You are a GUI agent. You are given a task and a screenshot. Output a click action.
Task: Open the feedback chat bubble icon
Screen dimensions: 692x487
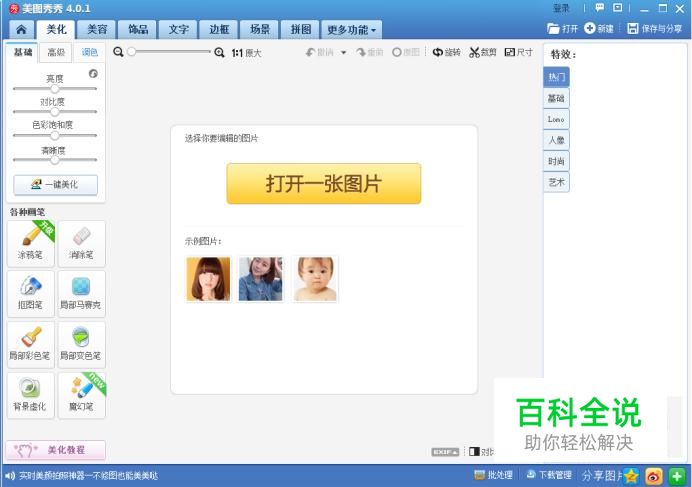(600, 8)
